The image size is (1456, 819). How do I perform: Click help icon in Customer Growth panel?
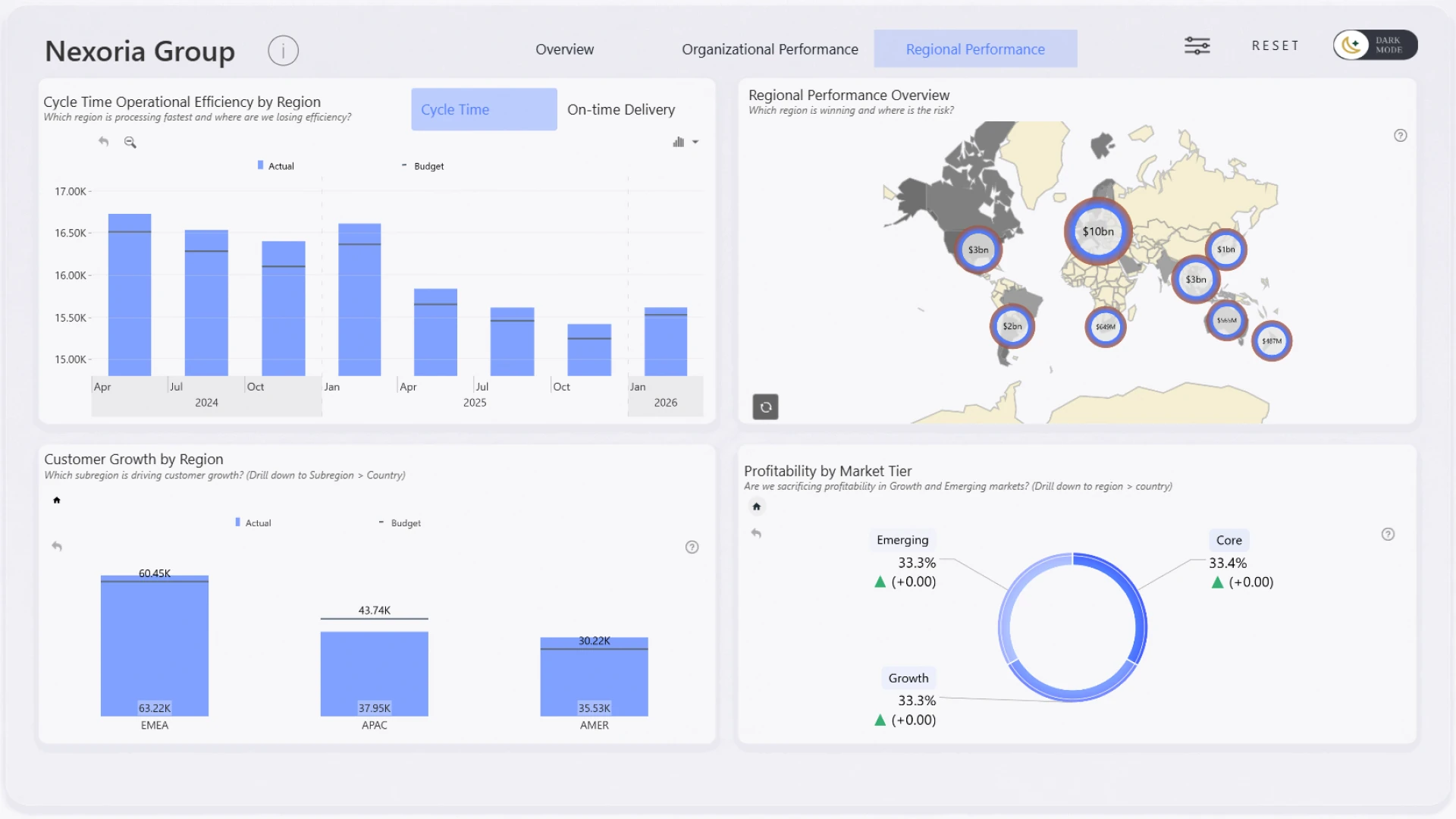[x=692, y=548]
